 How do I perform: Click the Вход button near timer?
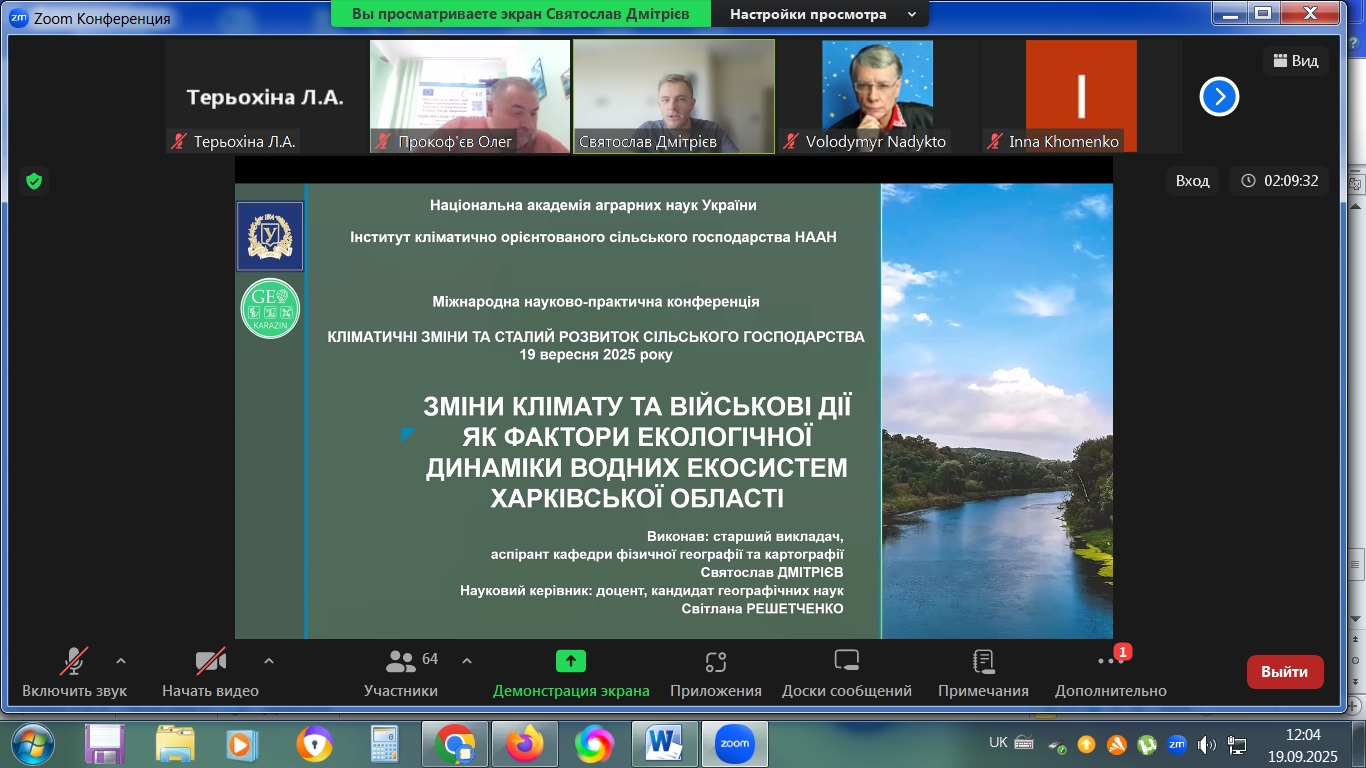[1192, 181]
